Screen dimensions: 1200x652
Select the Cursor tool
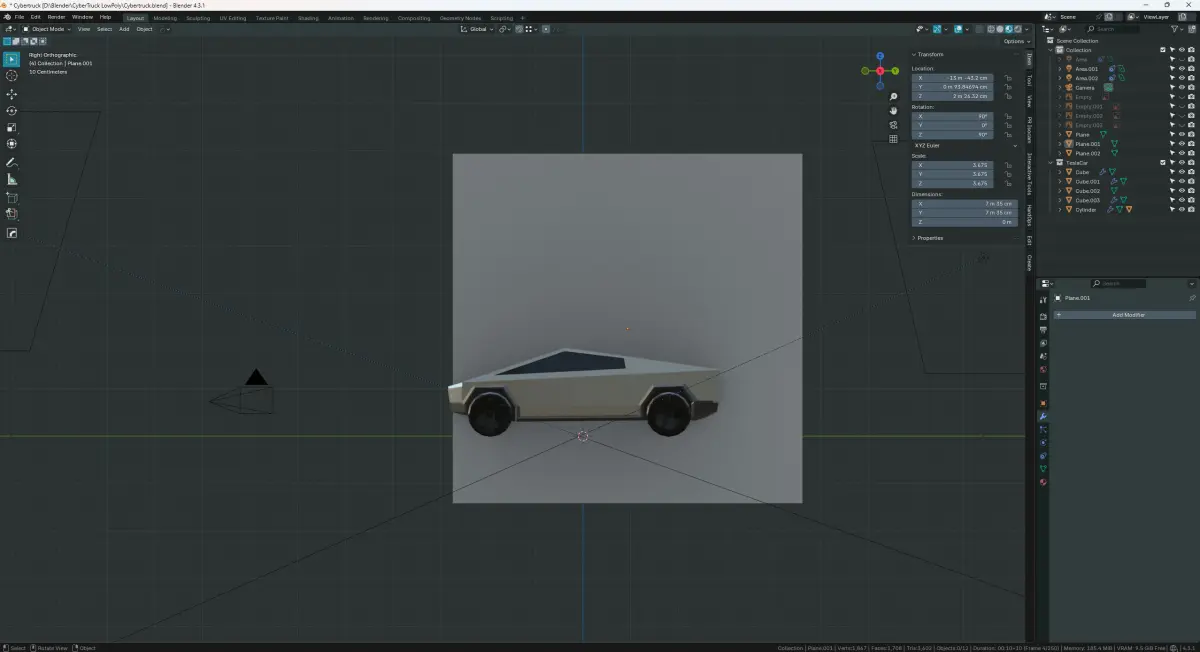pos(12,76)
